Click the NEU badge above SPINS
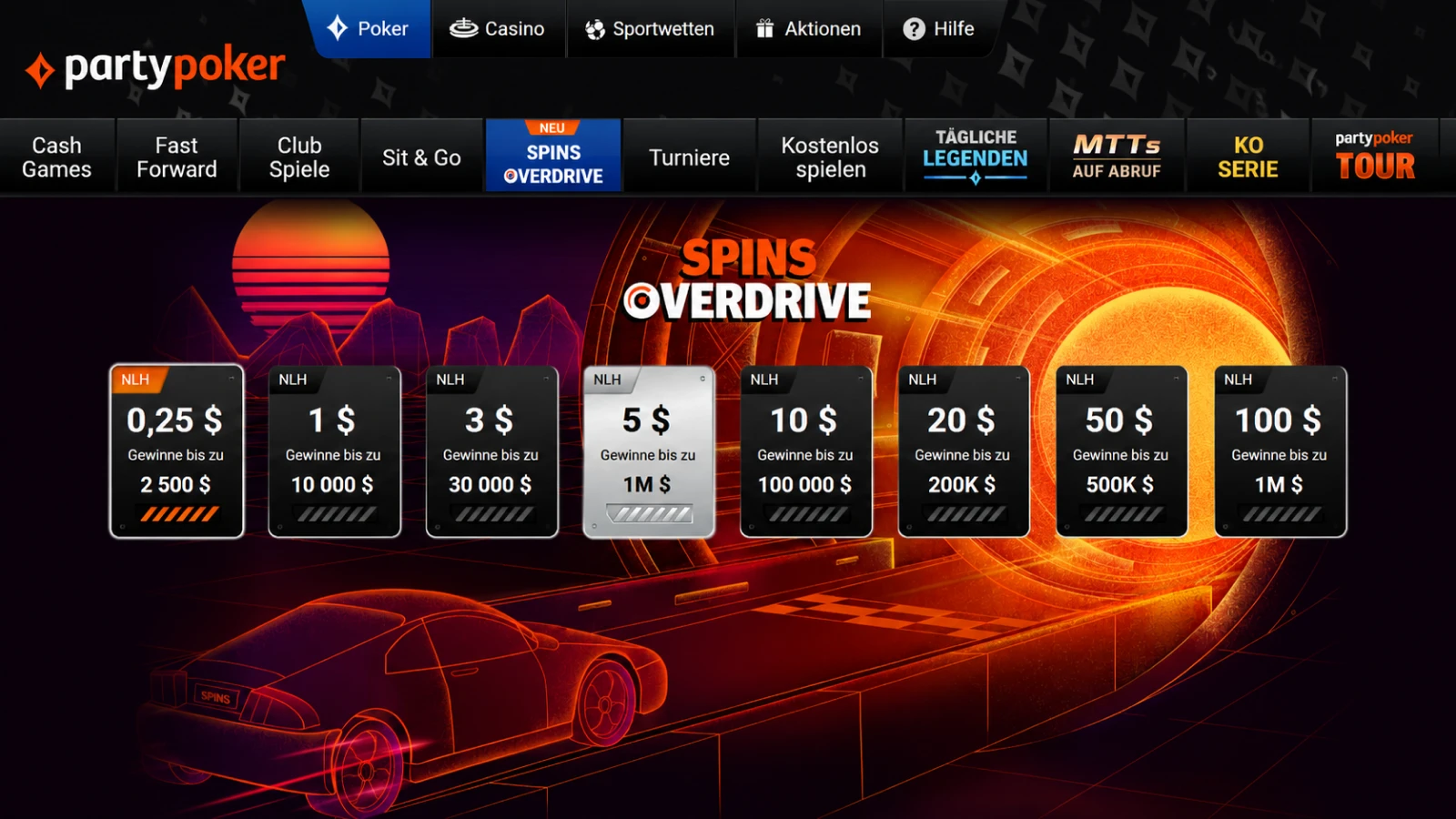This screenshot has height=819, width=1456. click(552, 128)
